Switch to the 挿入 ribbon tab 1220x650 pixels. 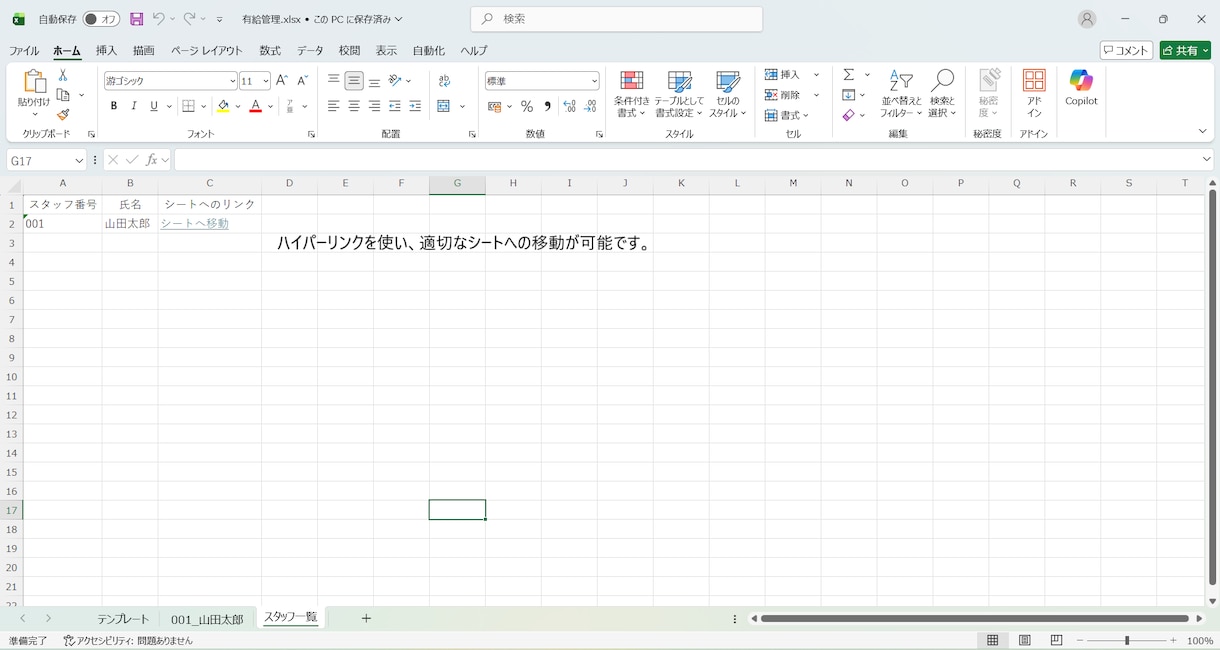106,50
